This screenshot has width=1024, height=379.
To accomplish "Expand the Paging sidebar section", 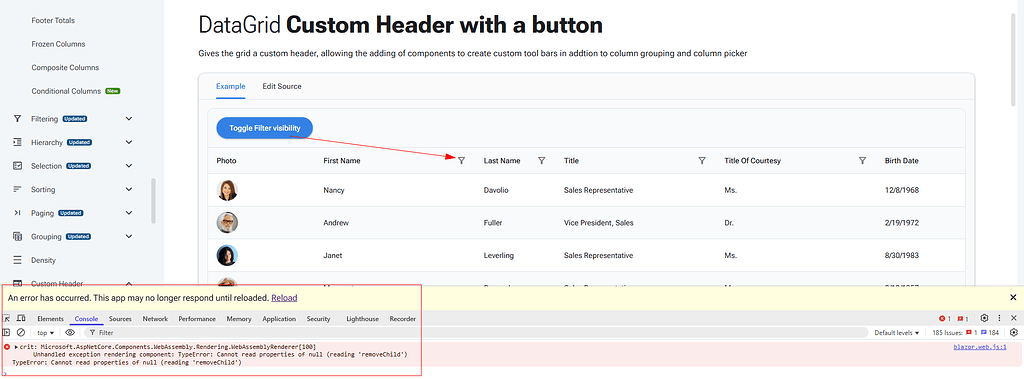I will coord(129,213).
